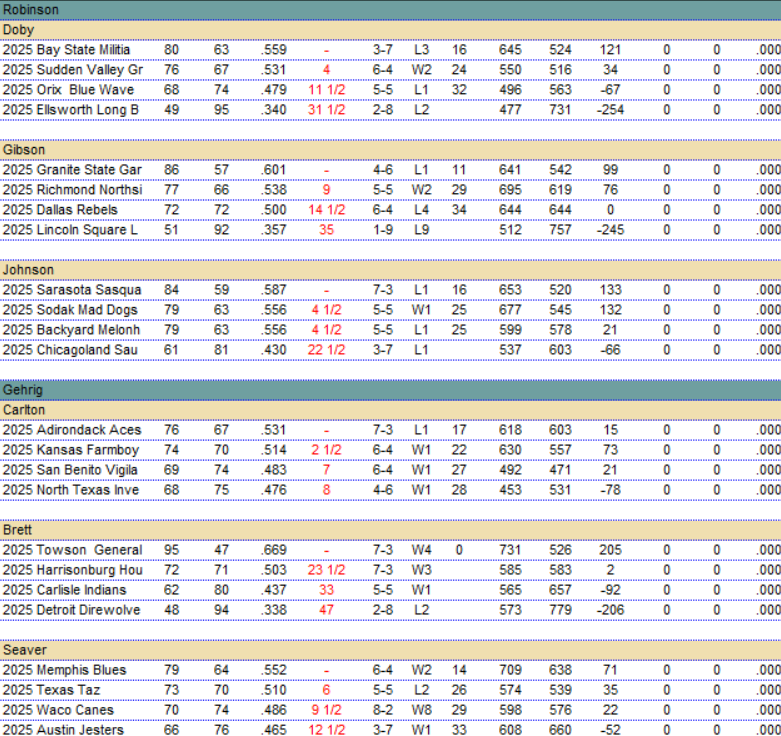Image resolution: width=781 pixels, height=736 pixels.
Task: Click the Seaver division header
Action: pyautogui.click(x=390, y=650)
